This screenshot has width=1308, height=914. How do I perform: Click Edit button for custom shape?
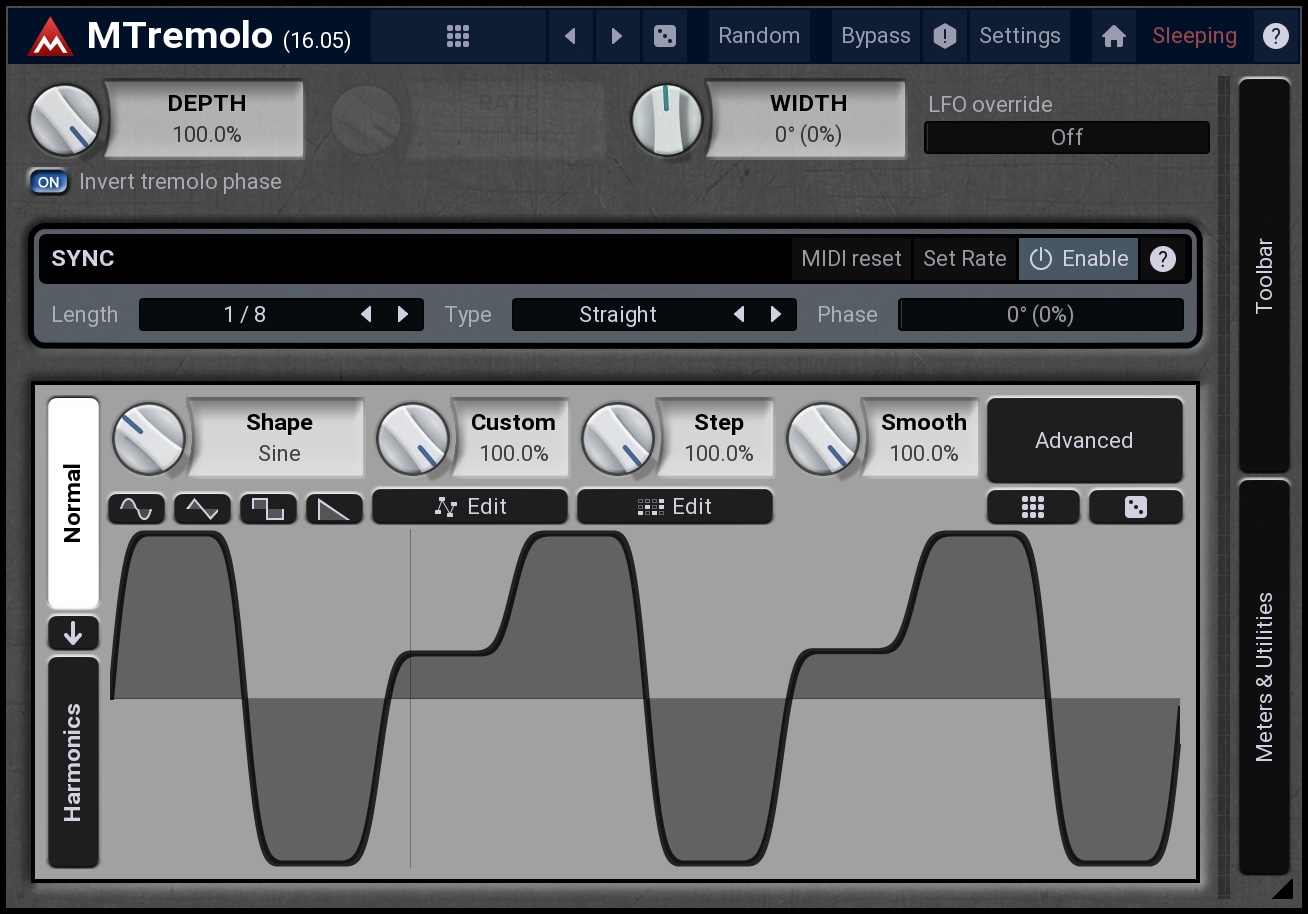470,507
